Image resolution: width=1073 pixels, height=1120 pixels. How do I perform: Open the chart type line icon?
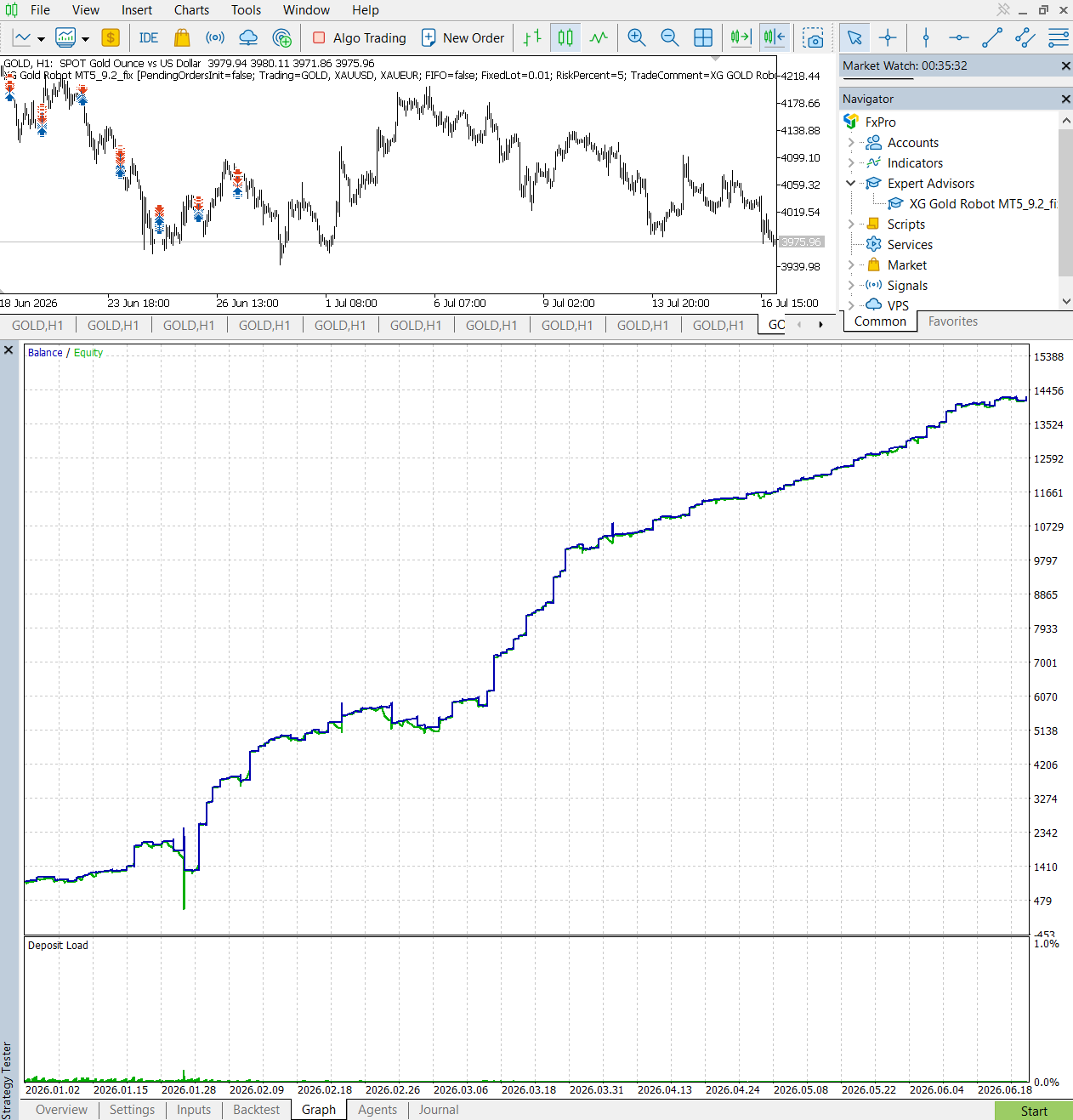point(22,37)
